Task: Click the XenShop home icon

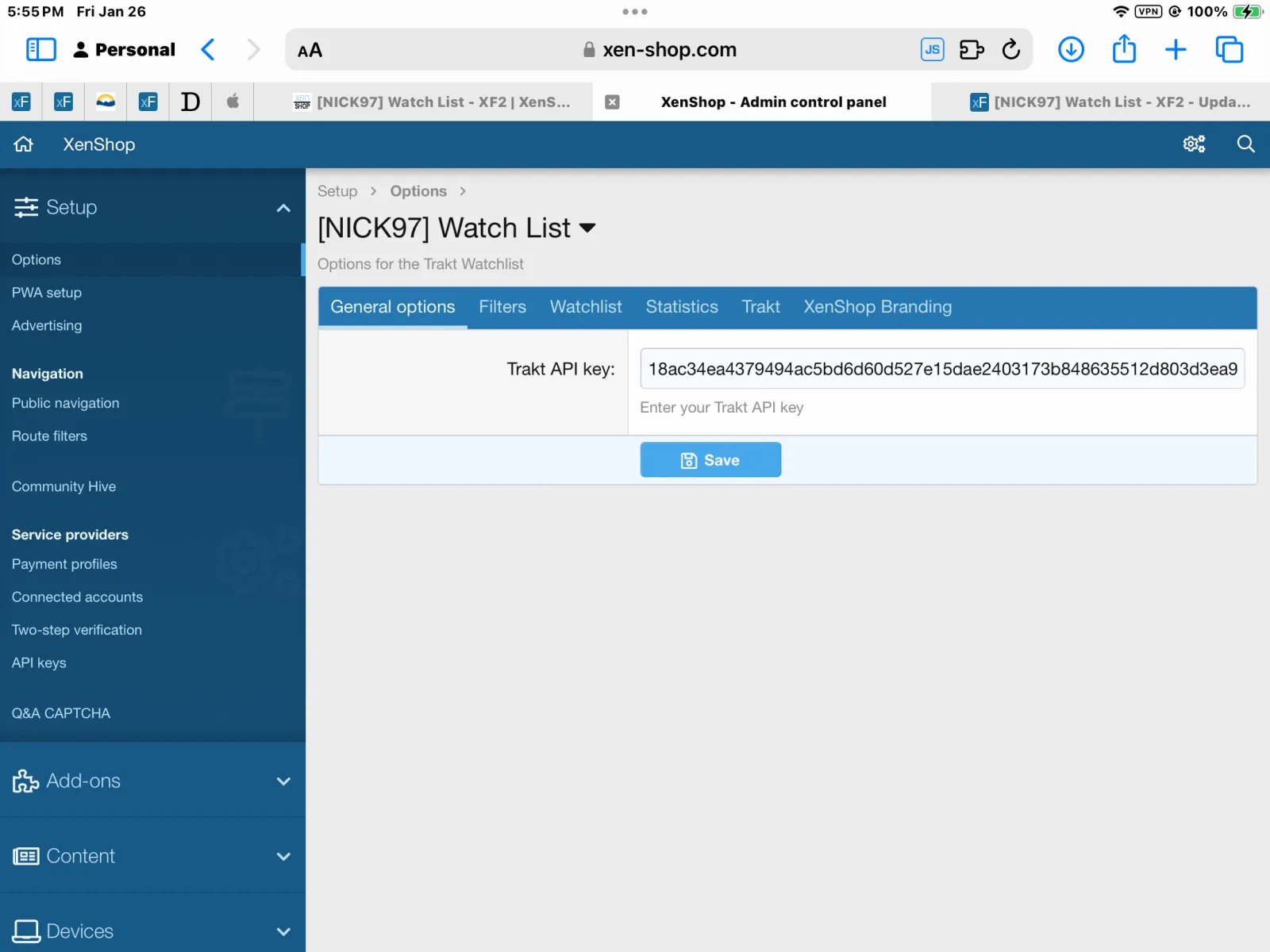Action: point(24,144)
